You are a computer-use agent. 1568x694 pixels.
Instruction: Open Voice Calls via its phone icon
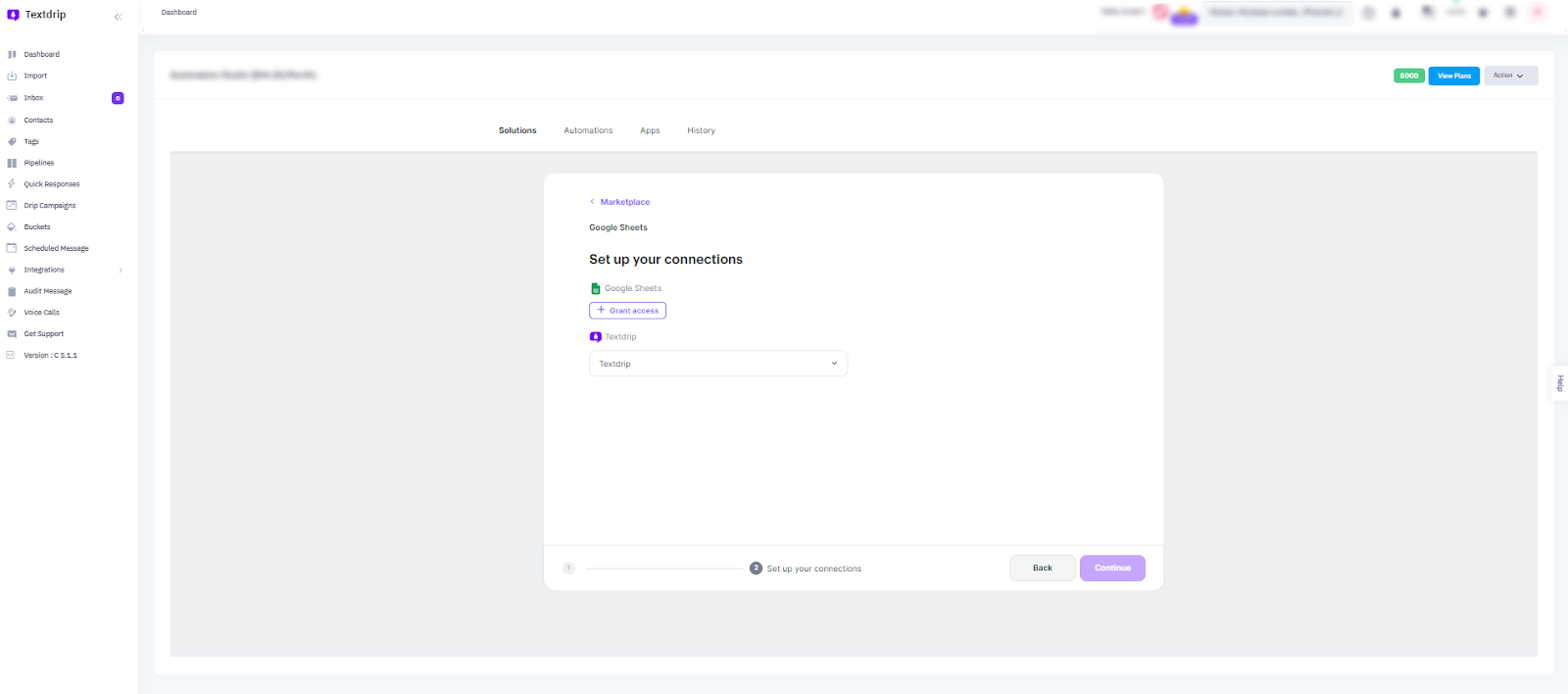[x=12, y=313]
